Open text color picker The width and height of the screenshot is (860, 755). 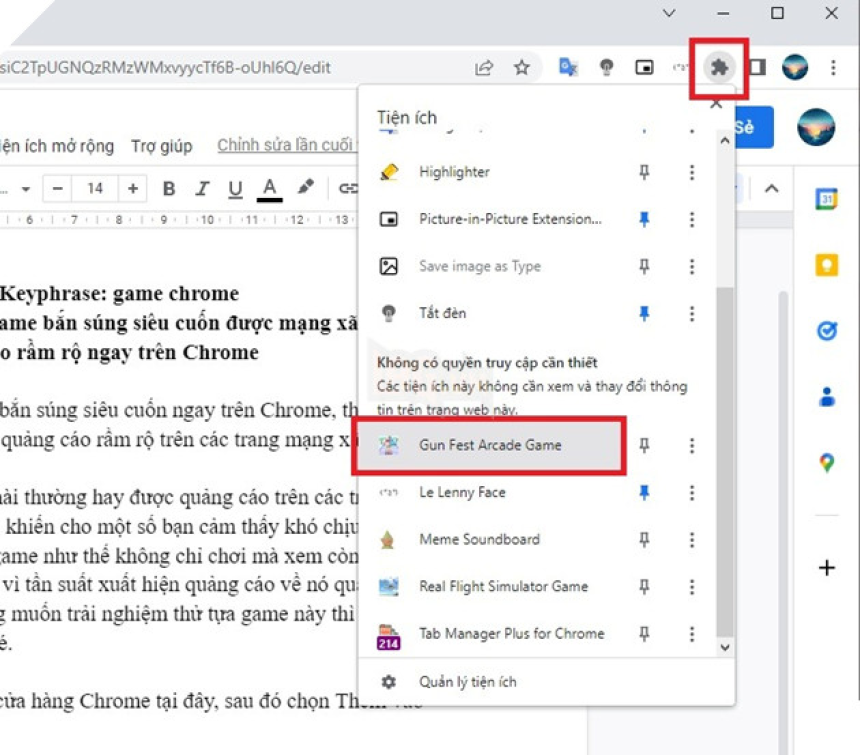point(269,189)
